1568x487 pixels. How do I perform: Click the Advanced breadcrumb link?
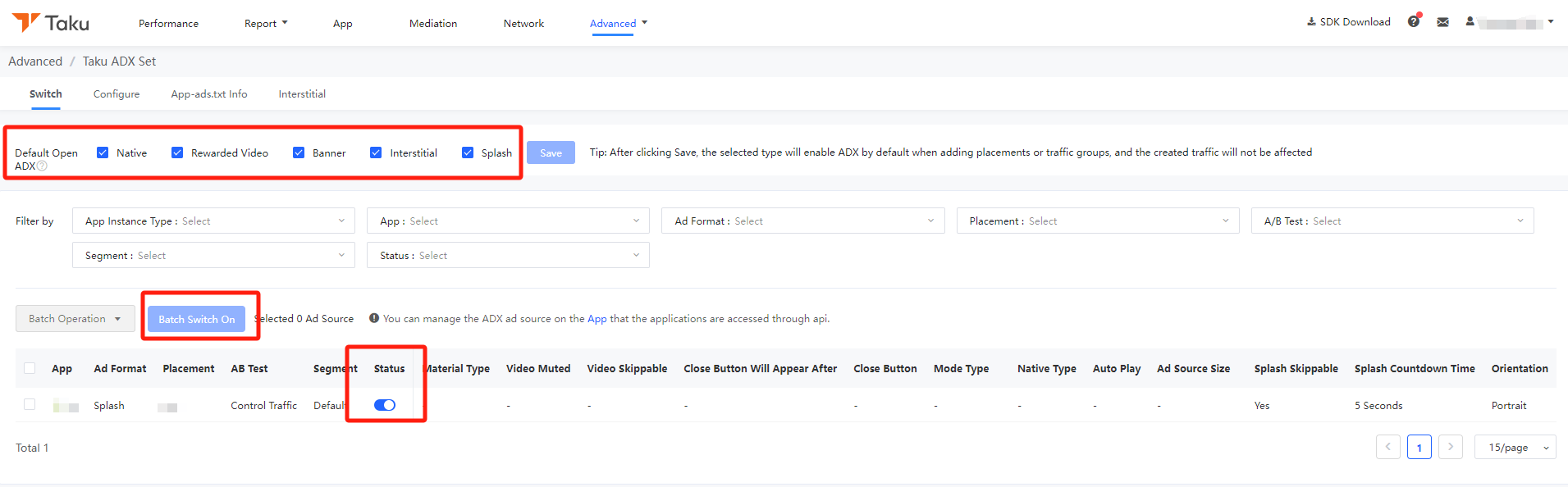click(35, 61)
